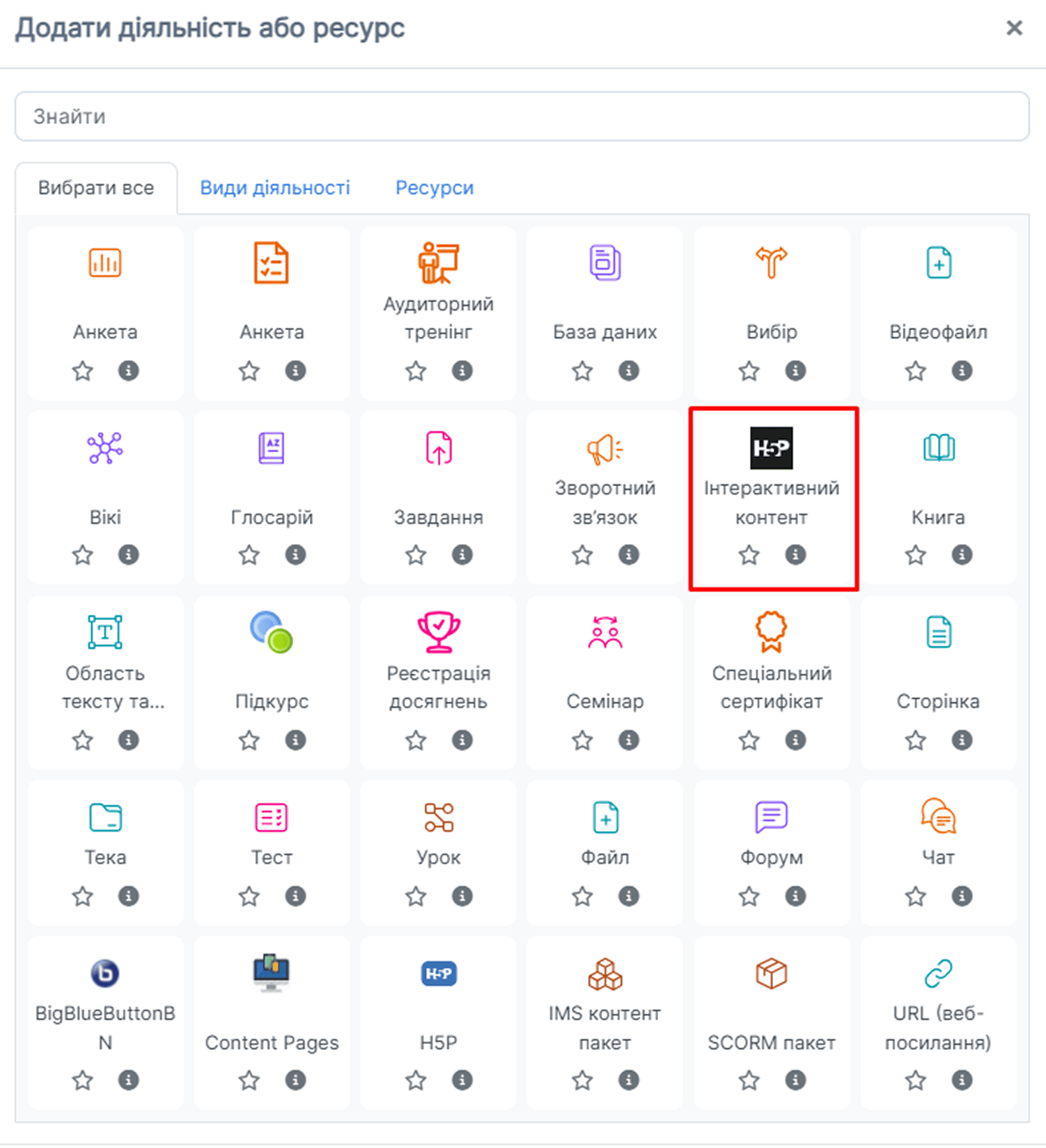
Task: Select the Семінар activity icon
Action: 604,633
